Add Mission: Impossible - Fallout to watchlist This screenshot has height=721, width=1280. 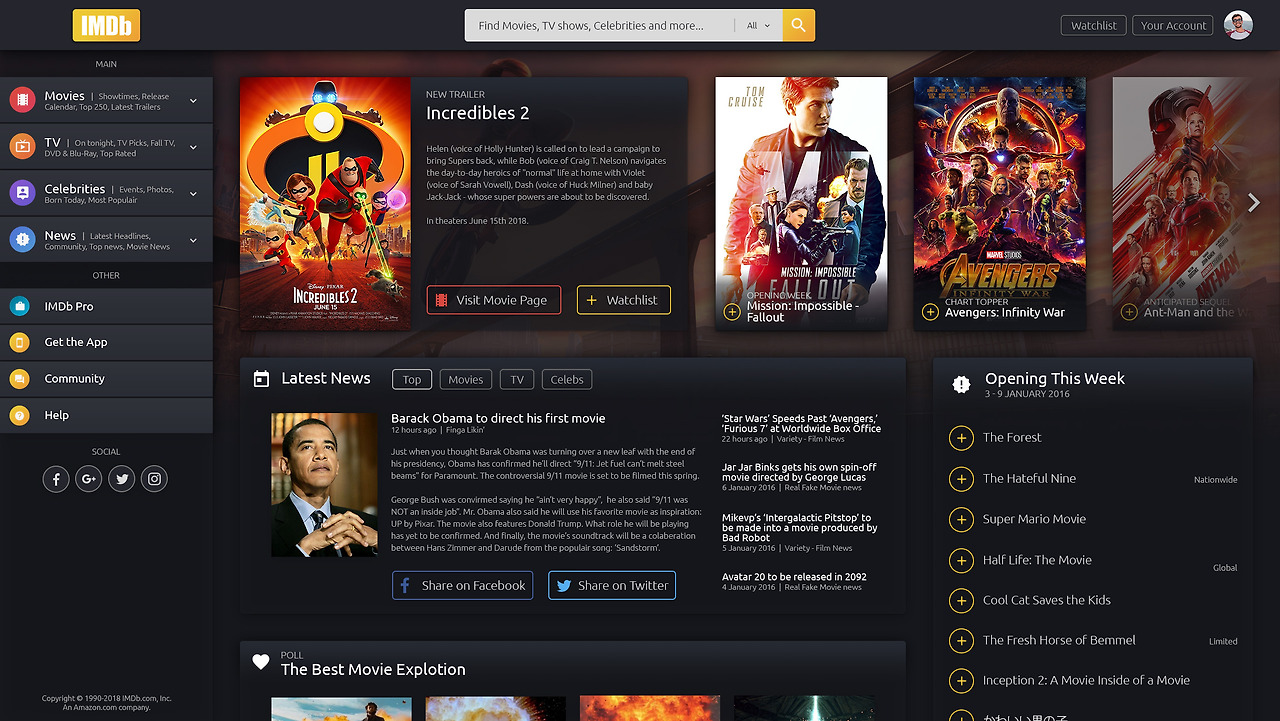click(x=732, y=312)
